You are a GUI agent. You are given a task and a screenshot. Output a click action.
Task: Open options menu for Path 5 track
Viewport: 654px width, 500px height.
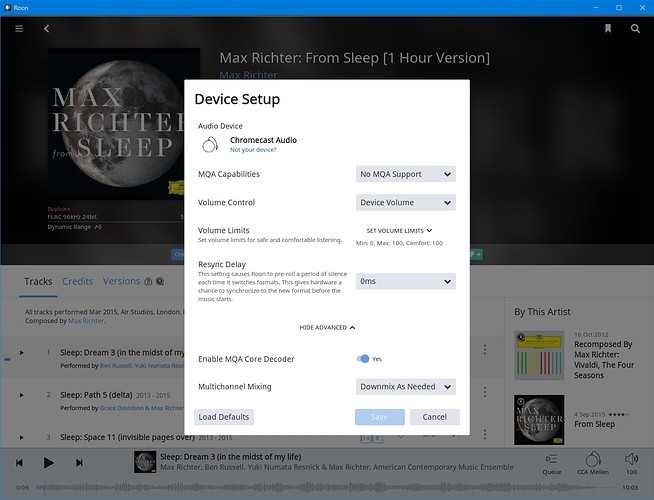[485, 392]
